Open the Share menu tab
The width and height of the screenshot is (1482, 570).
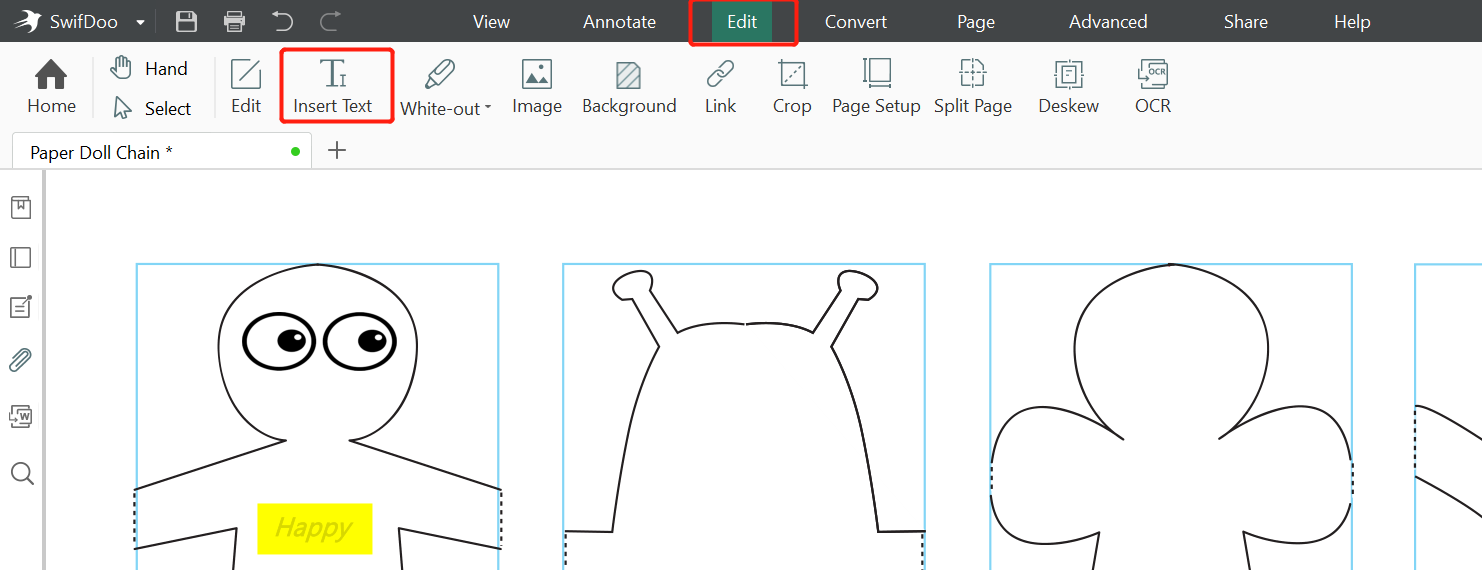(x=1246, y=21)
